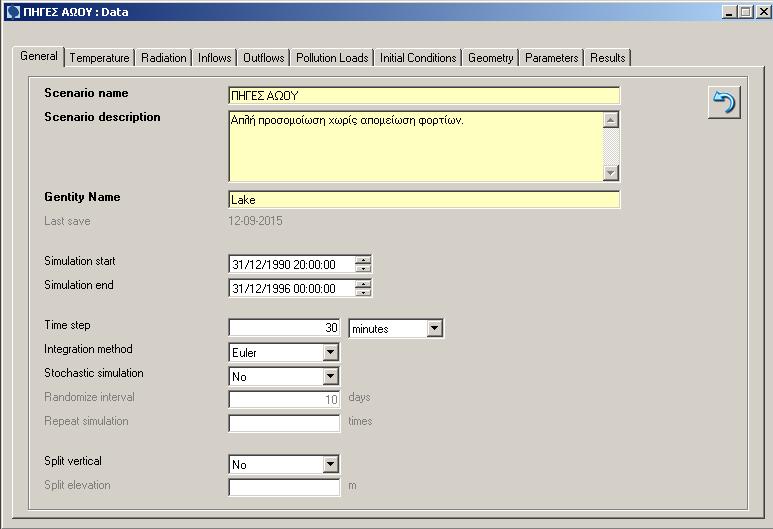Click the Repeat simulation field

coord(284,423)
